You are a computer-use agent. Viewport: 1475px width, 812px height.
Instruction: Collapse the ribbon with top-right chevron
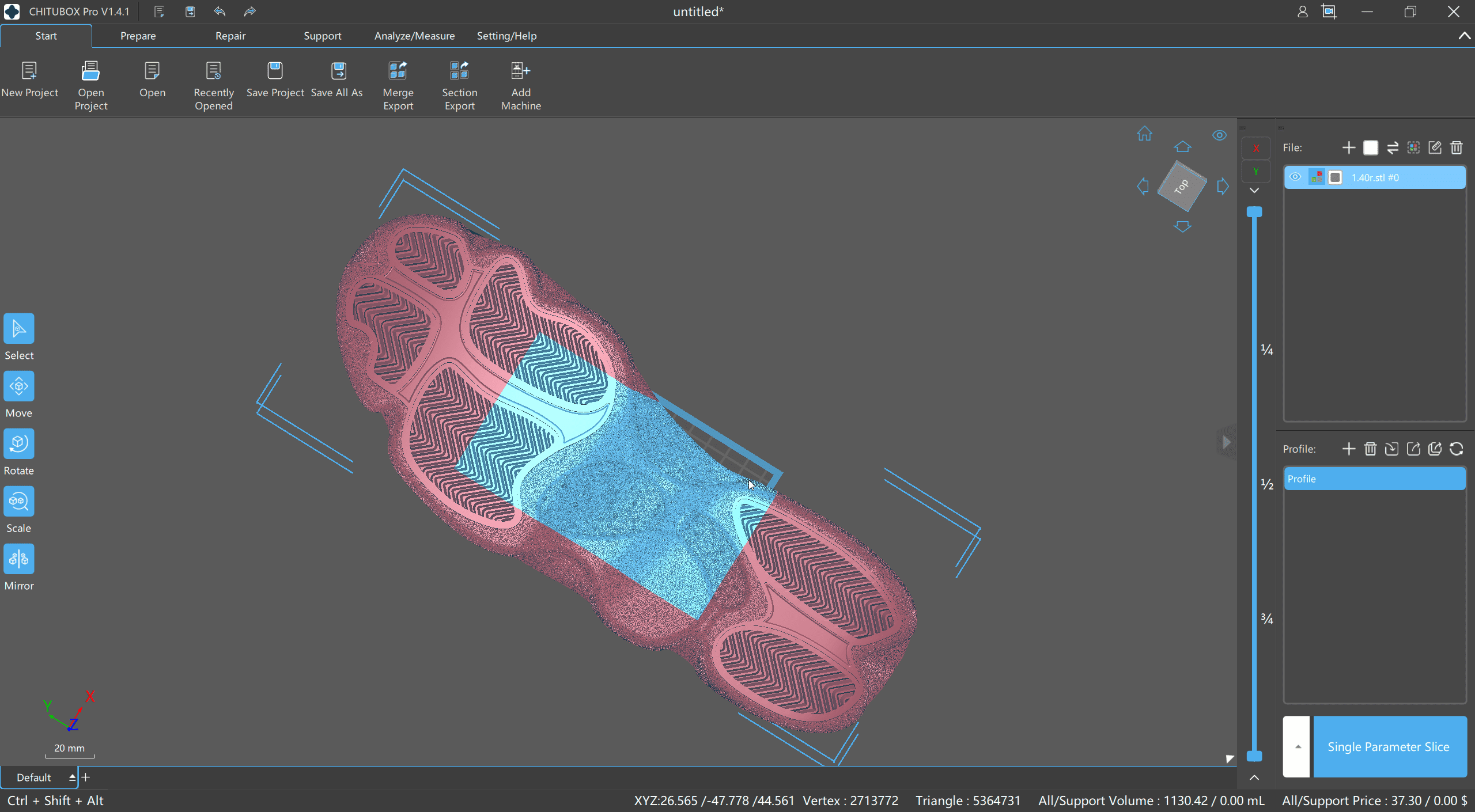(x=1464, y=36)
